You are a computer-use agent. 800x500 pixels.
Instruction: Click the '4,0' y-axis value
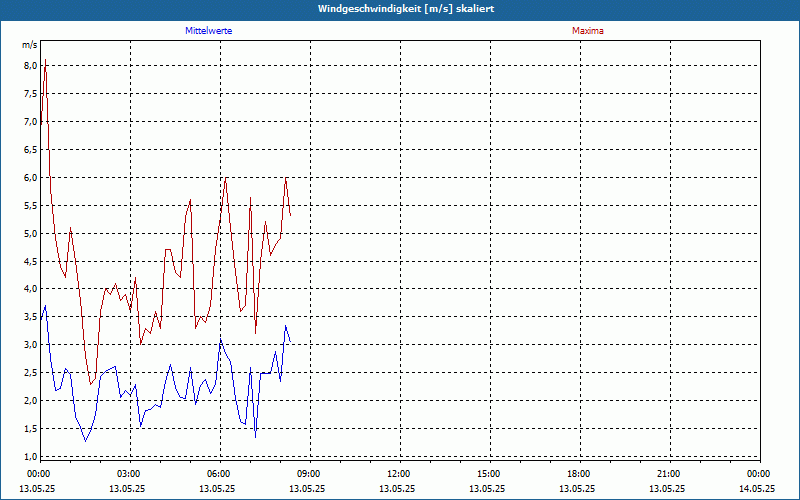click(x=30, y=289)
